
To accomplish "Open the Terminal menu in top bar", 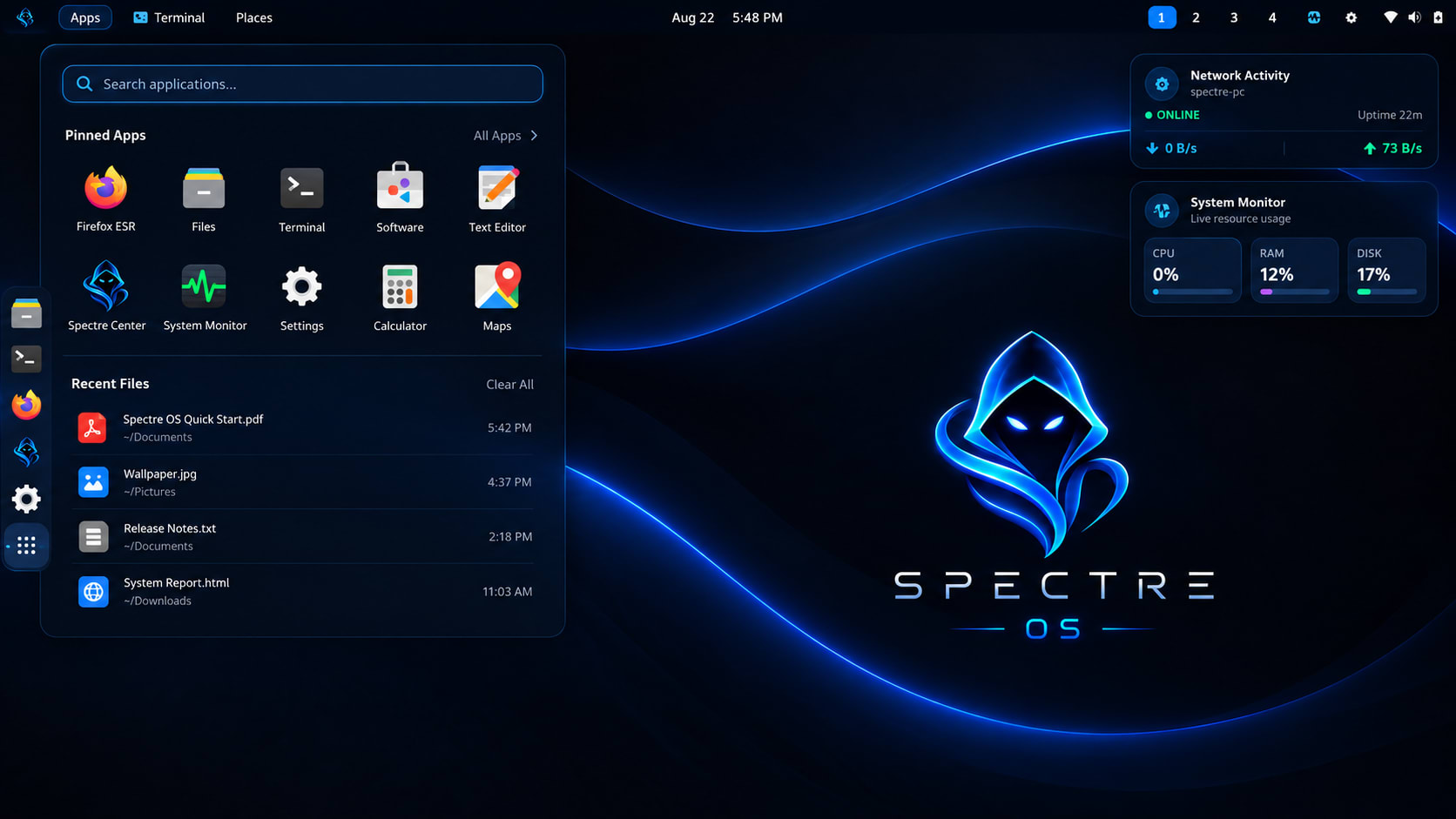I will [x=169, y=17].
